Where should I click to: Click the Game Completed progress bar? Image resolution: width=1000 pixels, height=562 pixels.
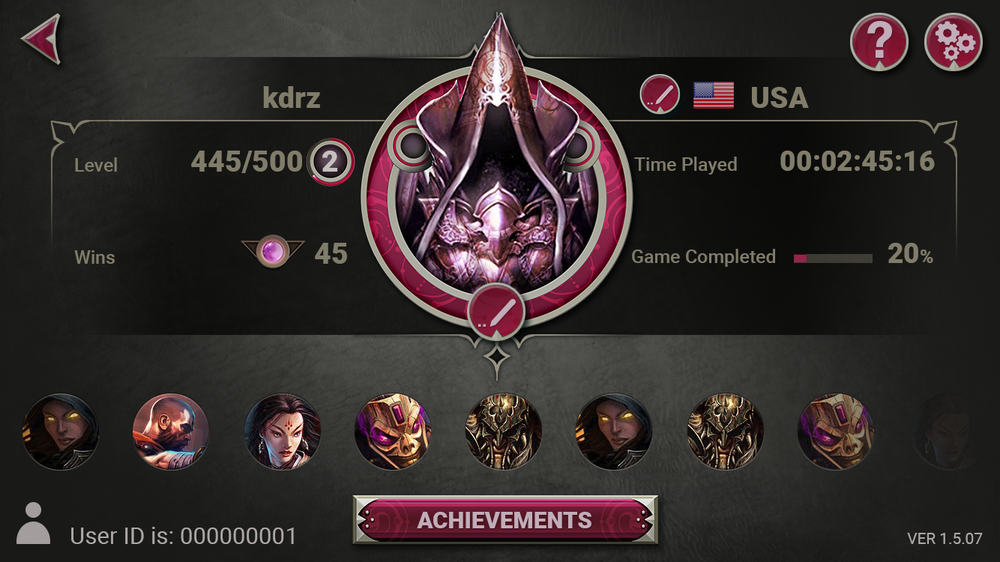point(833,258)
